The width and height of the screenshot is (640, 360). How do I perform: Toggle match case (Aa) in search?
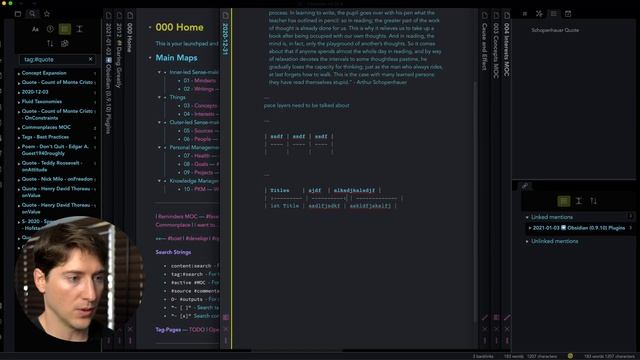tap(35, 29)
